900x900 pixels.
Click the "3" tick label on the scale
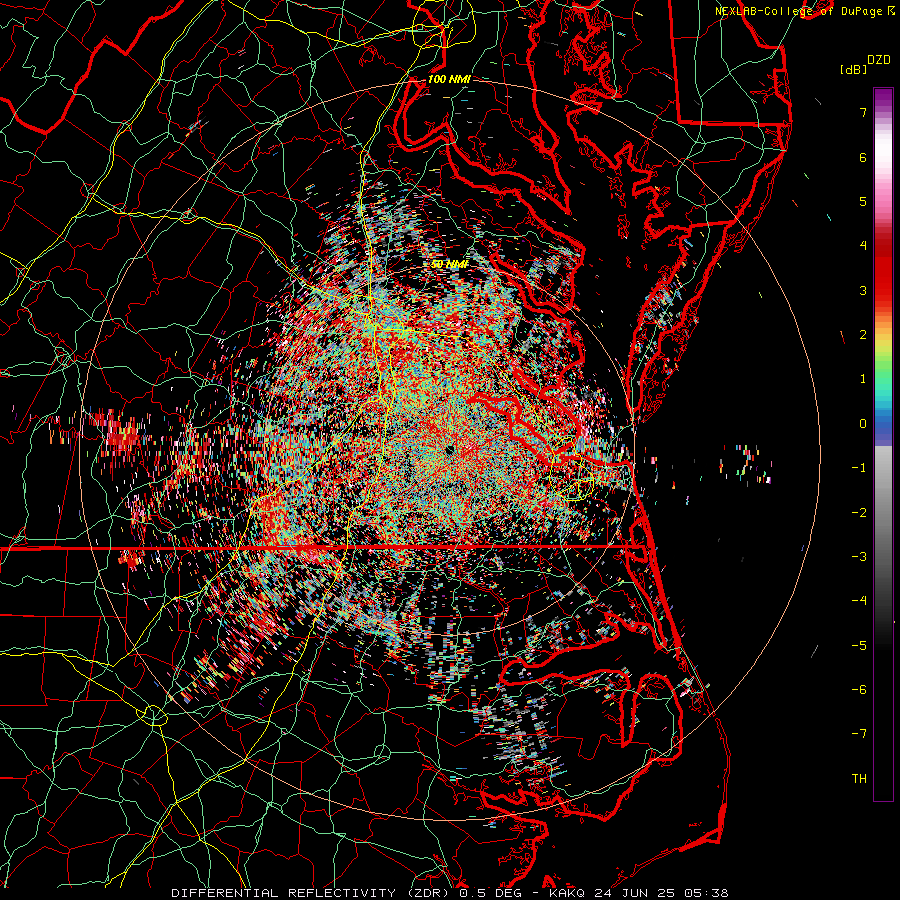pos(863,290)
